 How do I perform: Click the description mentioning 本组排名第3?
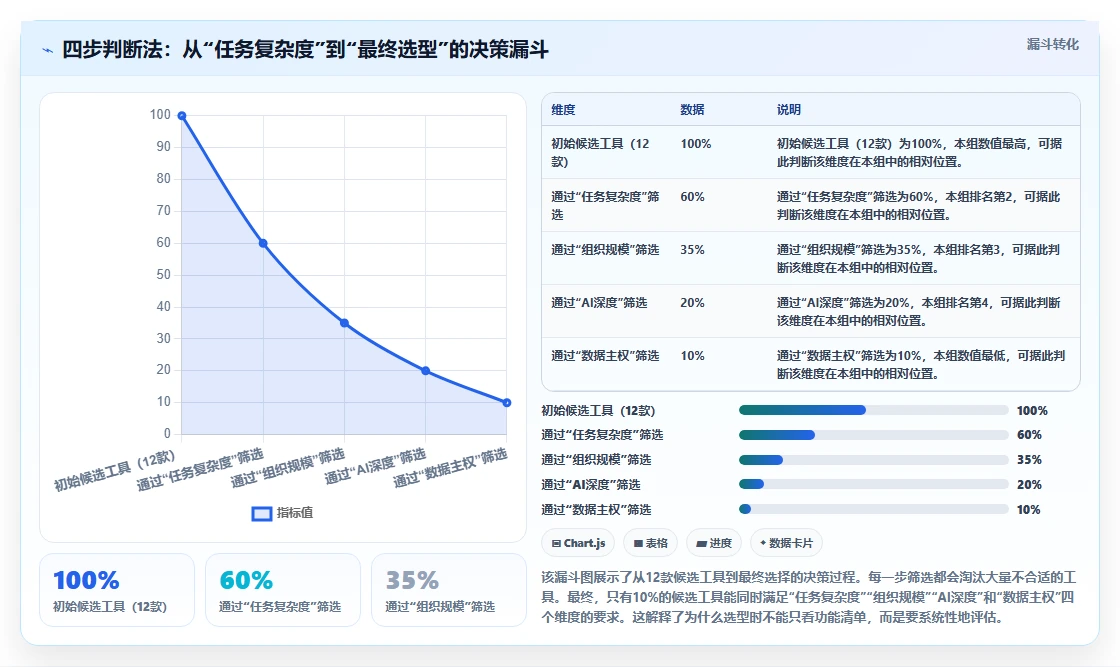click(x=919, y=259)
